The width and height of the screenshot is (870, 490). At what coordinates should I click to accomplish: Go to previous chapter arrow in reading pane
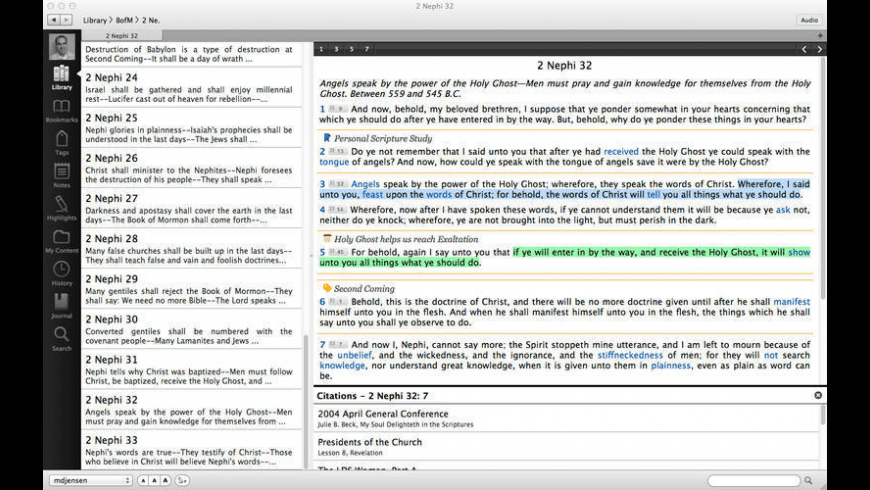(804, 49)
